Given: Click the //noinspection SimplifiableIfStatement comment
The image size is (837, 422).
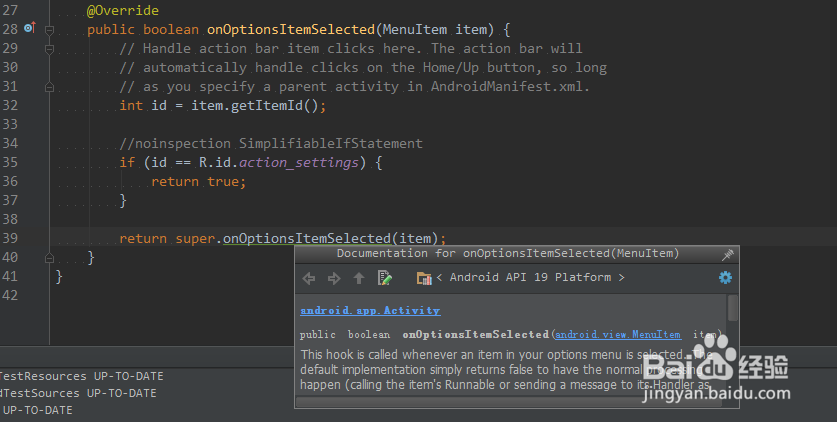Looking at the screenshot, I should (x=271, y=144).
